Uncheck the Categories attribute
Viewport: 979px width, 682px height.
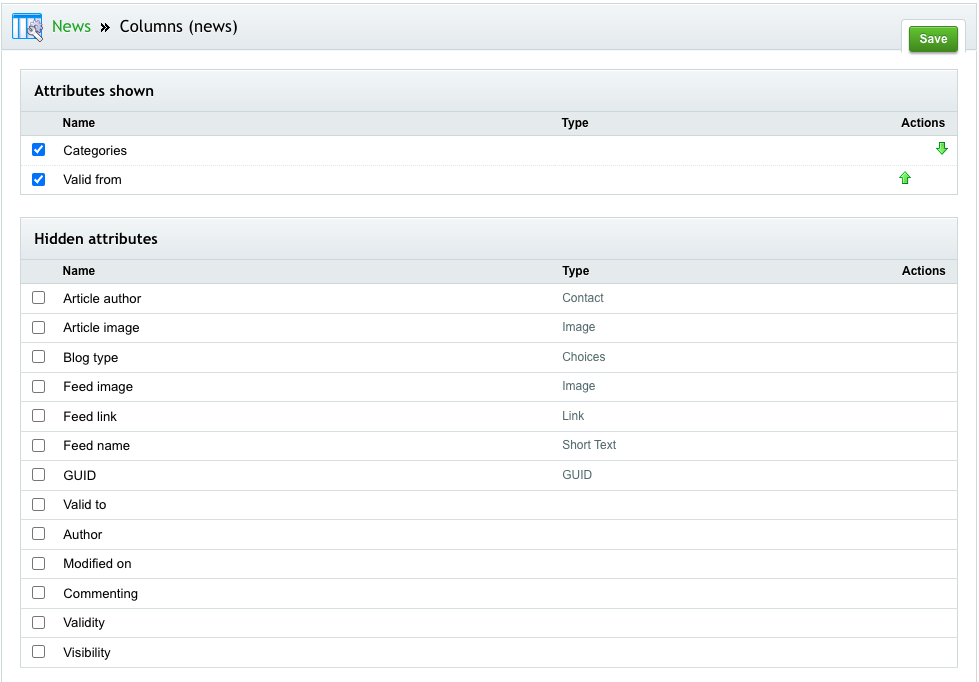point(39,149)
